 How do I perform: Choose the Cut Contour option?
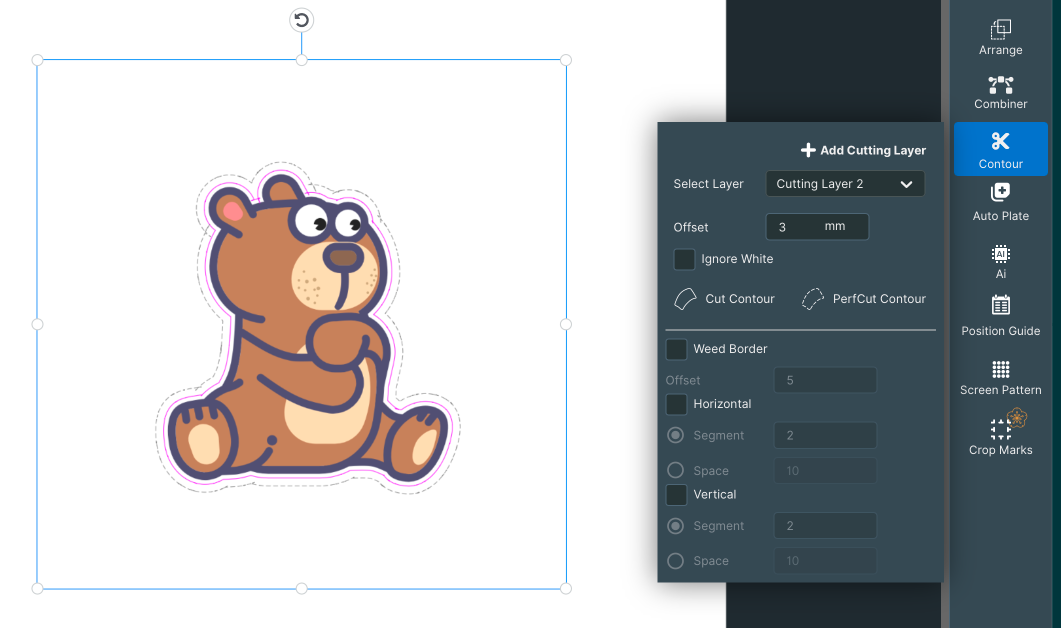point(725,299)
